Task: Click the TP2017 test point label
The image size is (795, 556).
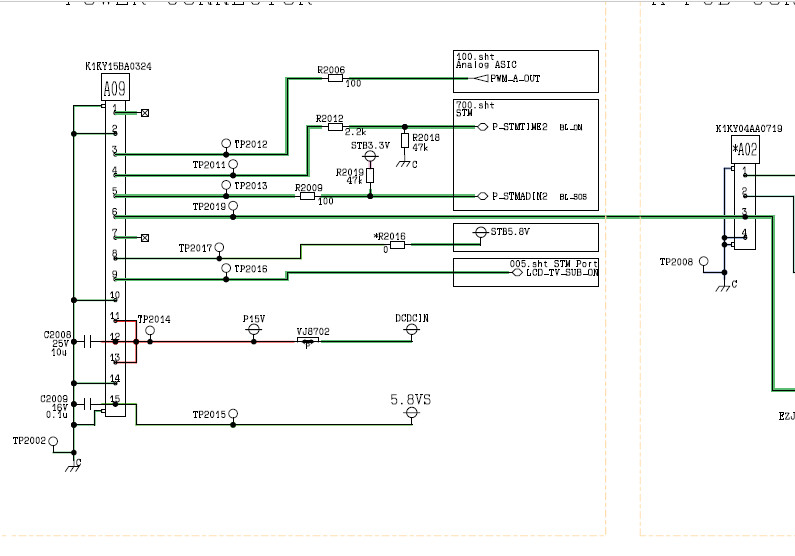Action: pos(195,248)
